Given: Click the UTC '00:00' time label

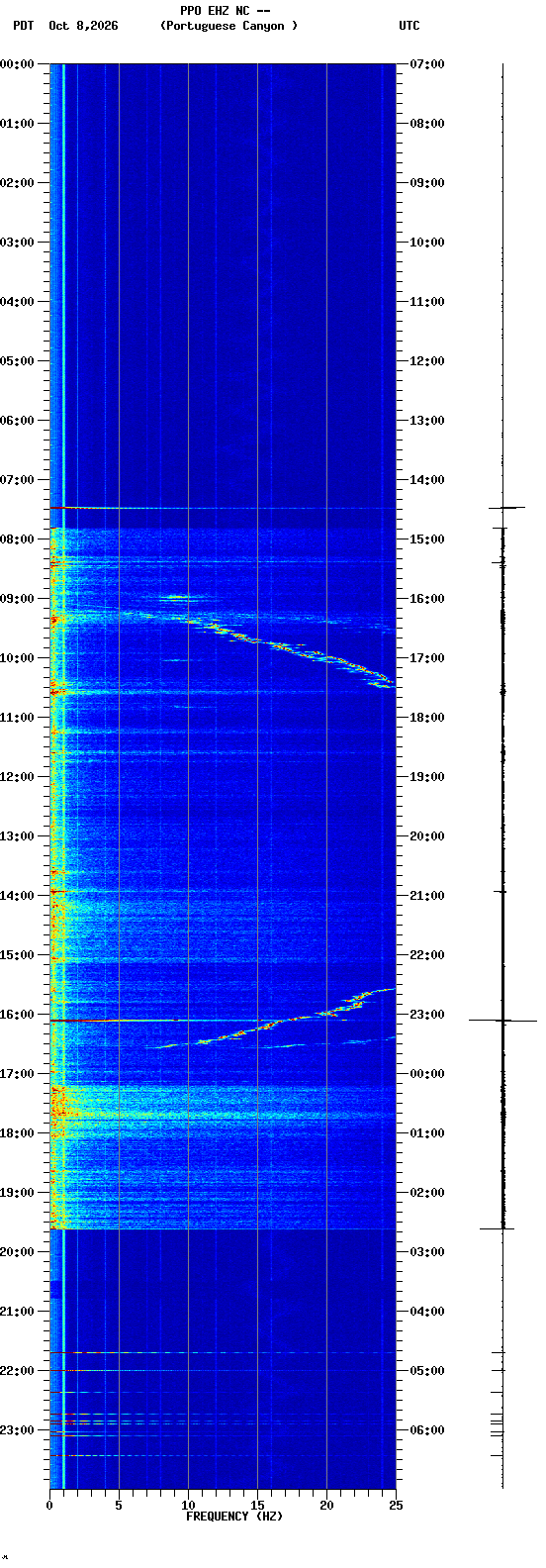Looking at the screenshot, I should coord(427,1074).
